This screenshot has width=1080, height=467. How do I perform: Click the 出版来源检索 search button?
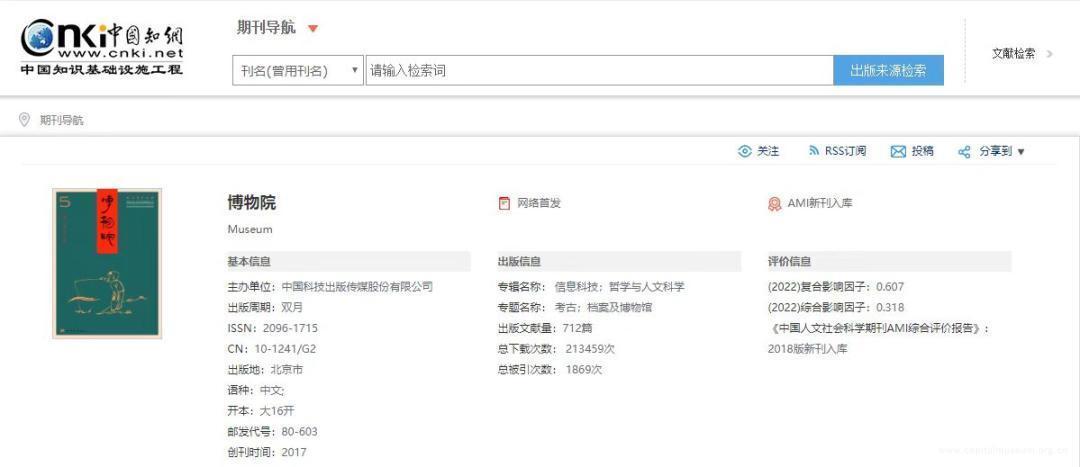(888, 71)
